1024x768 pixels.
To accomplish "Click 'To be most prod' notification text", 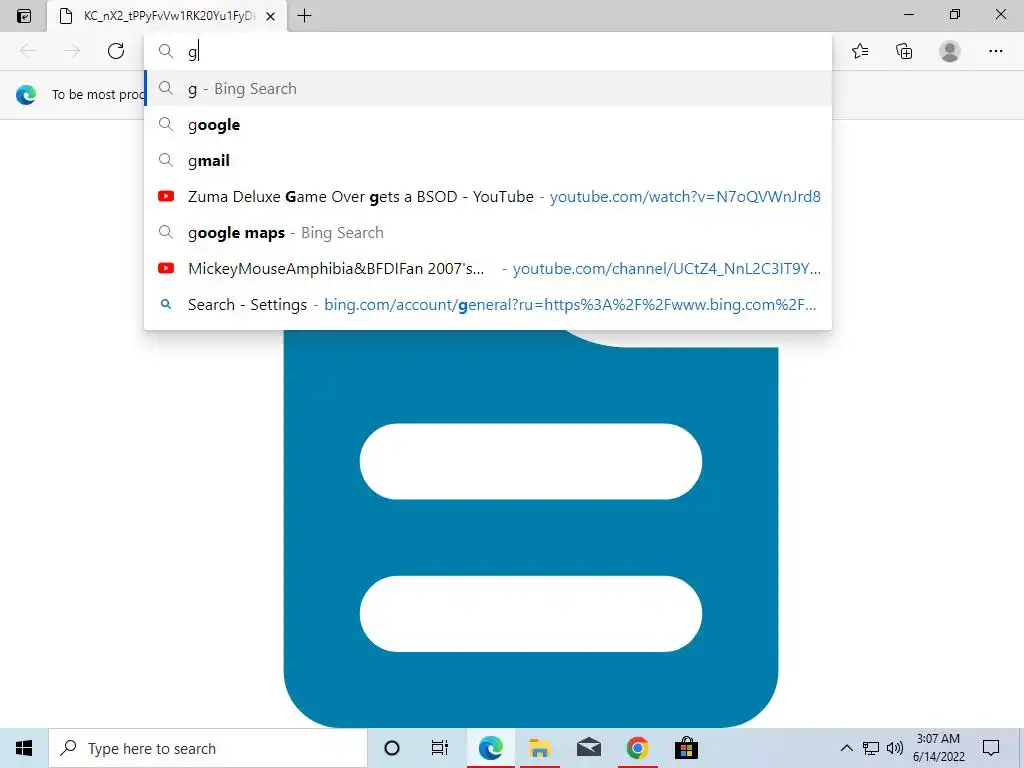I will click(98, 95).
